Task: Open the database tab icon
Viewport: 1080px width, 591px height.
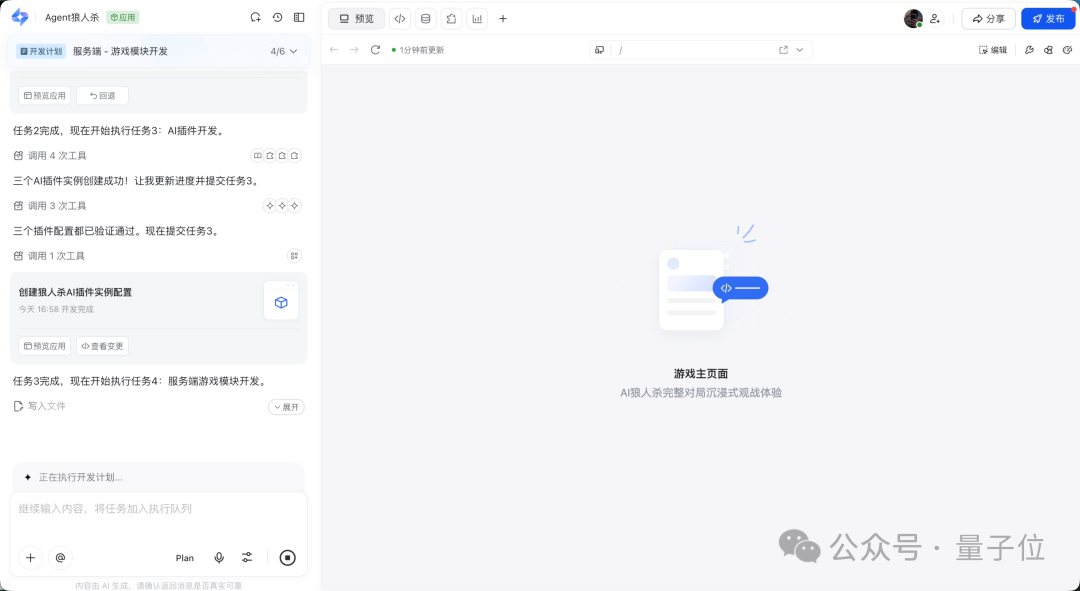Action: click(426, 19)
